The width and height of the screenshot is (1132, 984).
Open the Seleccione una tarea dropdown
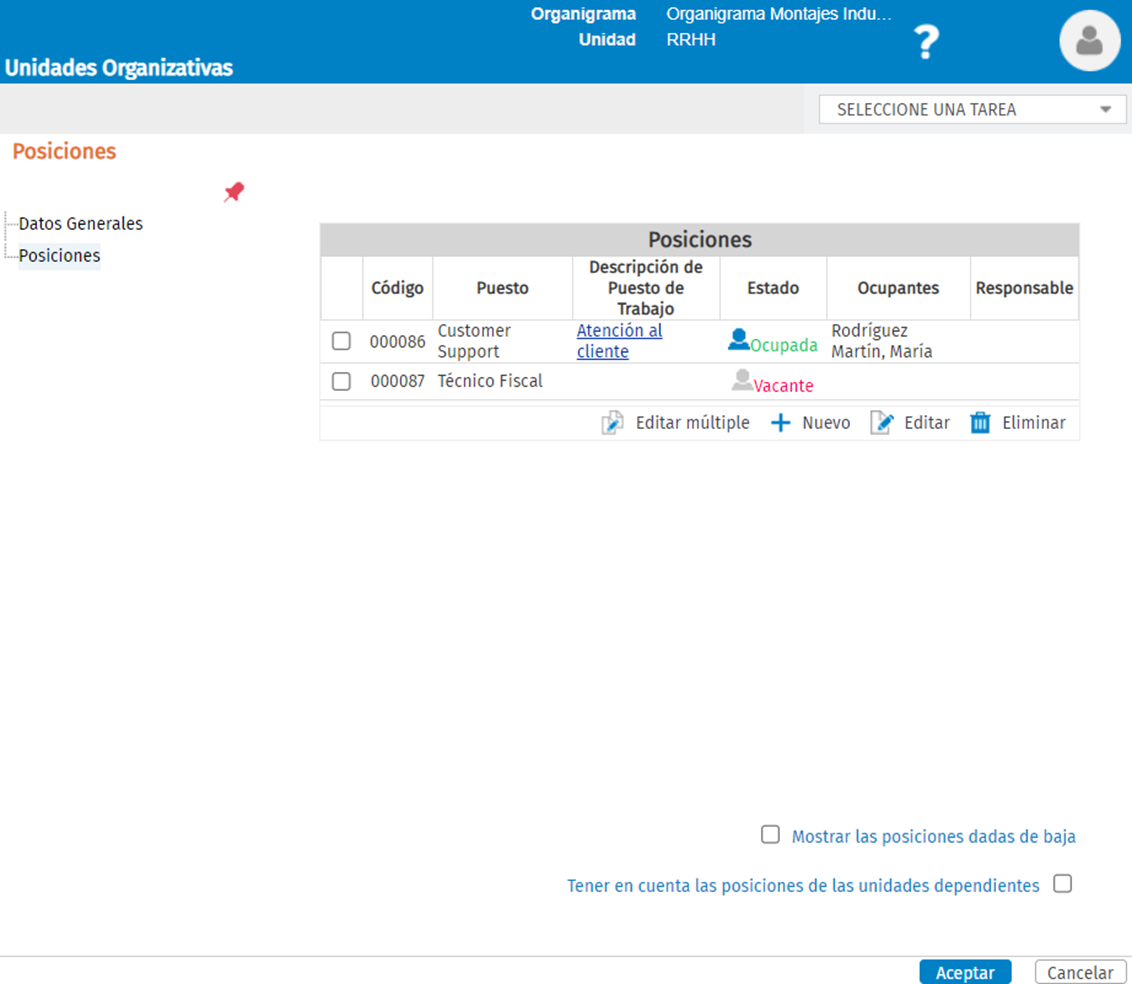click(x=972, y=110)
